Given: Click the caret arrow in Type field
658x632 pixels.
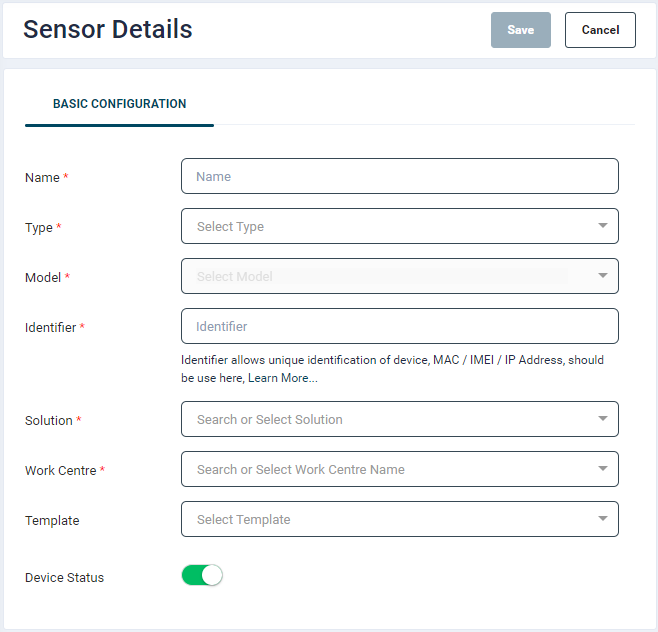Looking at the screenshot, I should (x=602, y=226).
